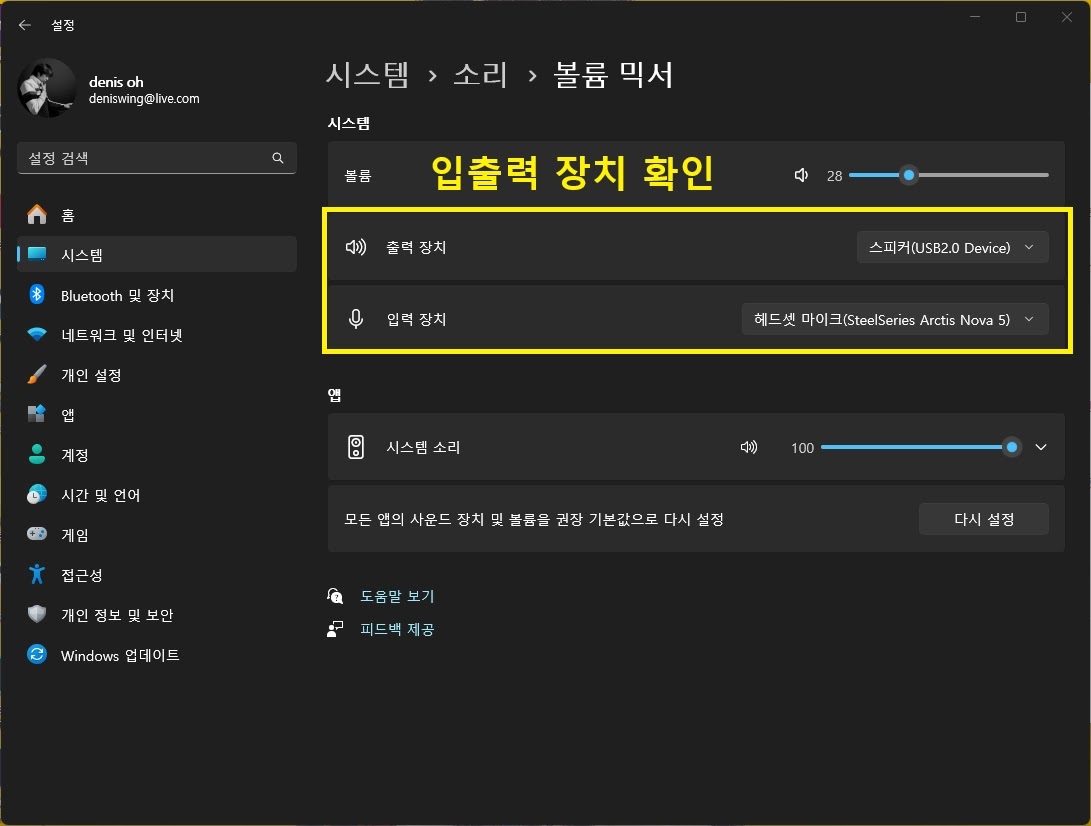The width and height of the screenshot is (1091, 826).
Task: Click the Accounts person icon
Action: (37, 454)
